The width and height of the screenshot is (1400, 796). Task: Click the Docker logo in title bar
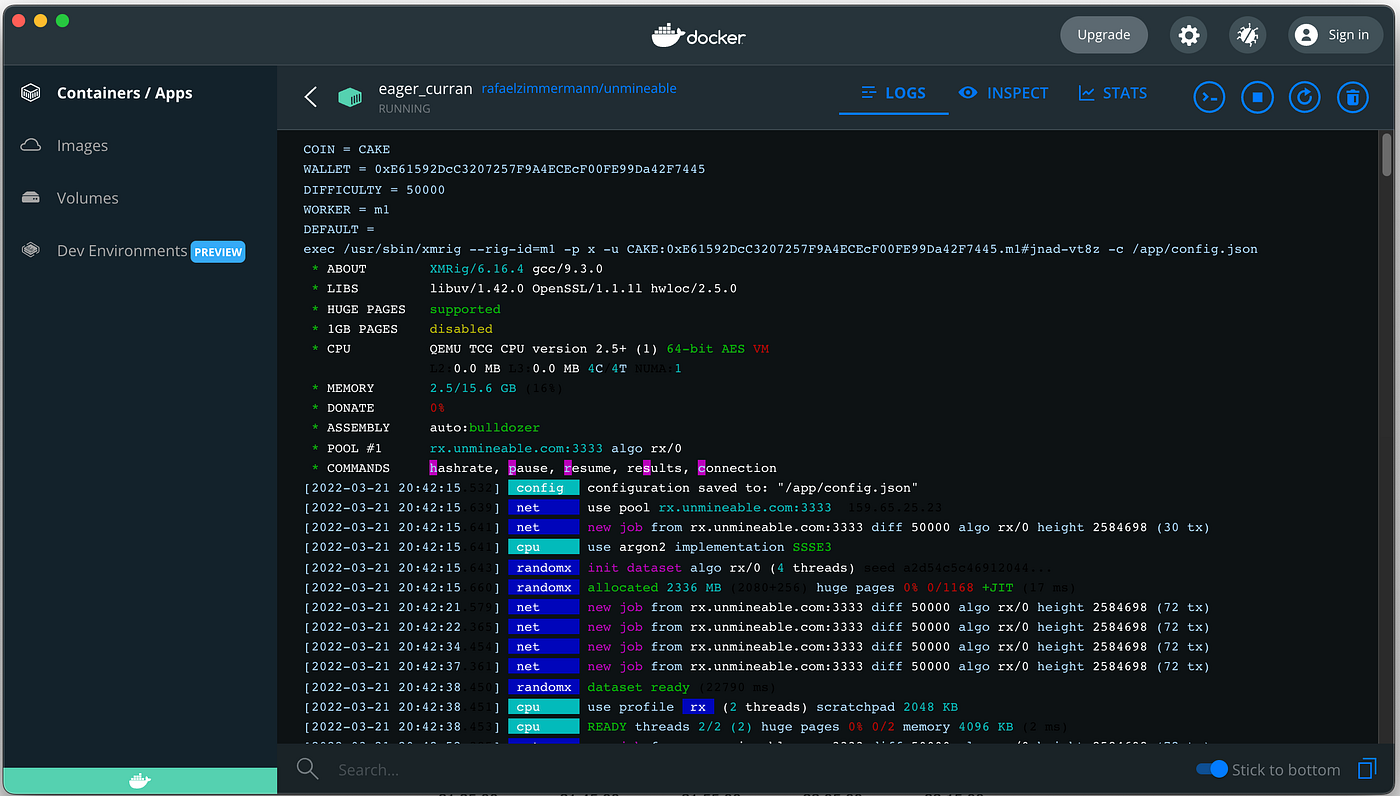click(x=698, y=35)
